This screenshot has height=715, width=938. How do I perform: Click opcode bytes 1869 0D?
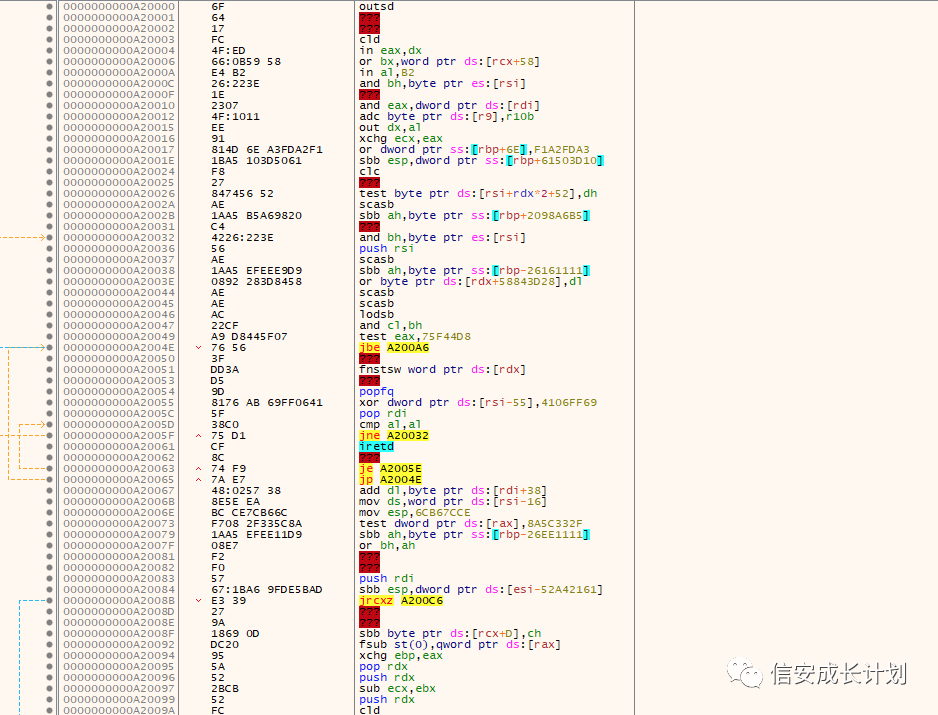(235, 634)
